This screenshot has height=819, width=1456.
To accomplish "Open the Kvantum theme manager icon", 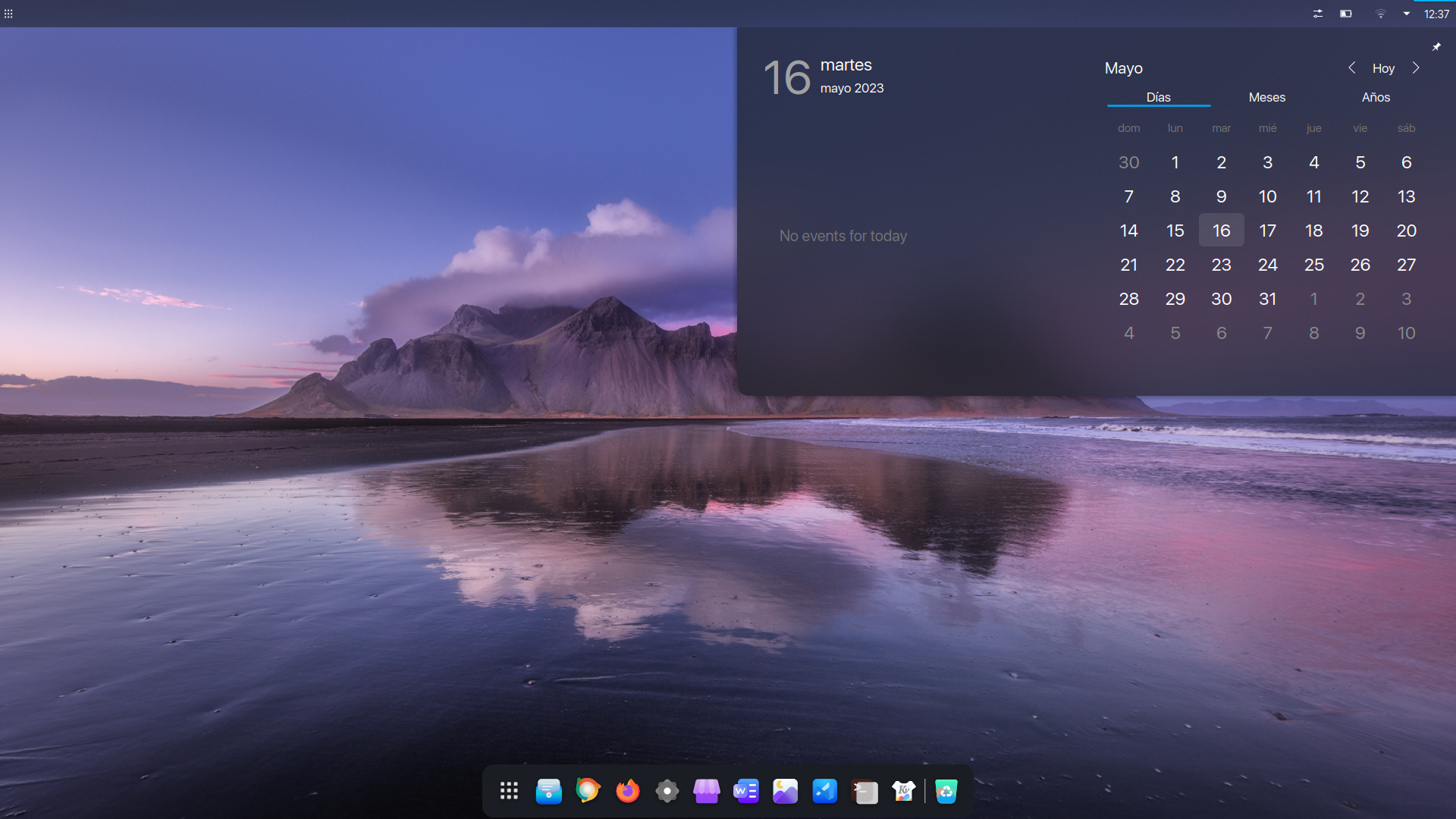I will click(x=903, y=792).
